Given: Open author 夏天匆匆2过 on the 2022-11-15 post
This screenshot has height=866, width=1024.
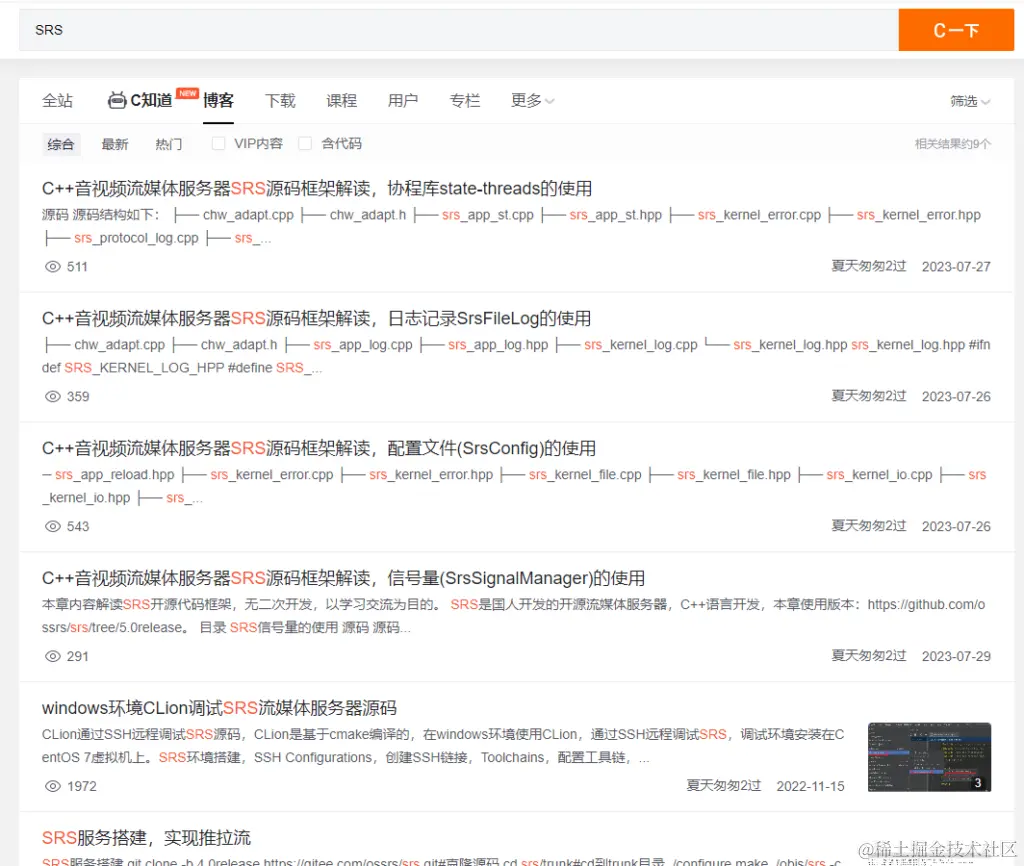Looking at the screenshot, I should [x=724, y=786].
